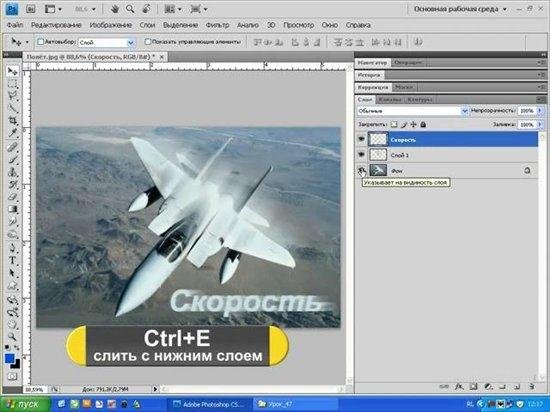
Task: Open the Непрозрачность slider arrow
Action: pos(539,111)
